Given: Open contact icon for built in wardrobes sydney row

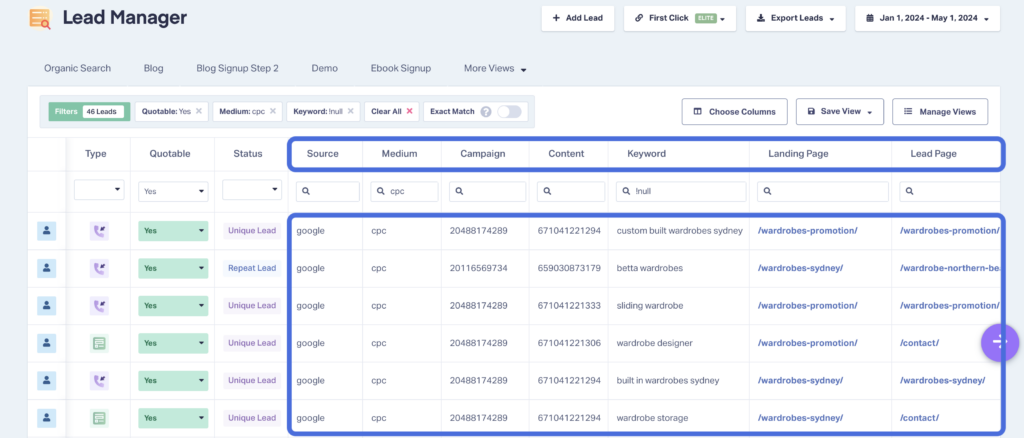Looking at the screenshot, I should click(46, 380).
